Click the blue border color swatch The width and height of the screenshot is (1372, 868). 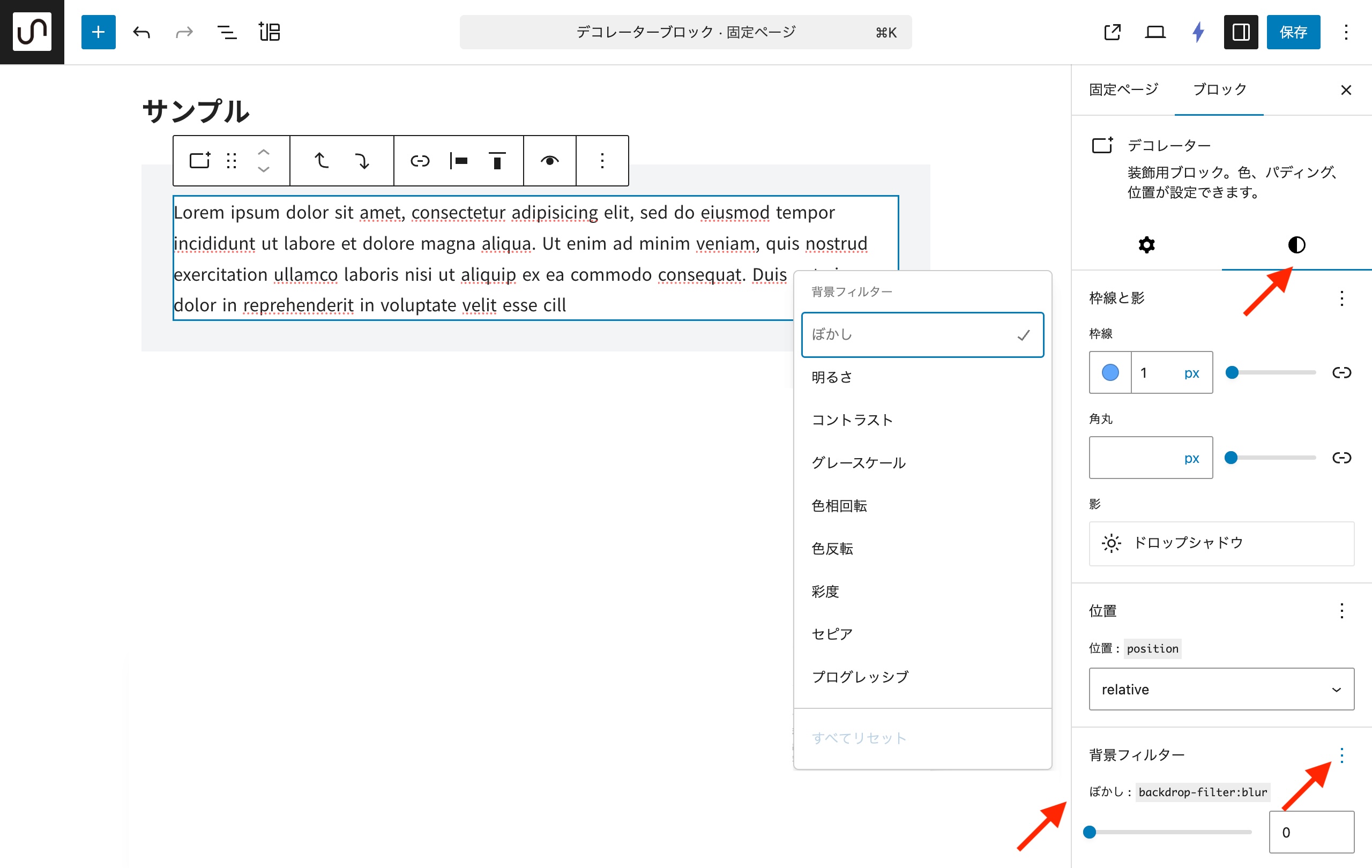pyautogui.click(x=1110, y=372)
